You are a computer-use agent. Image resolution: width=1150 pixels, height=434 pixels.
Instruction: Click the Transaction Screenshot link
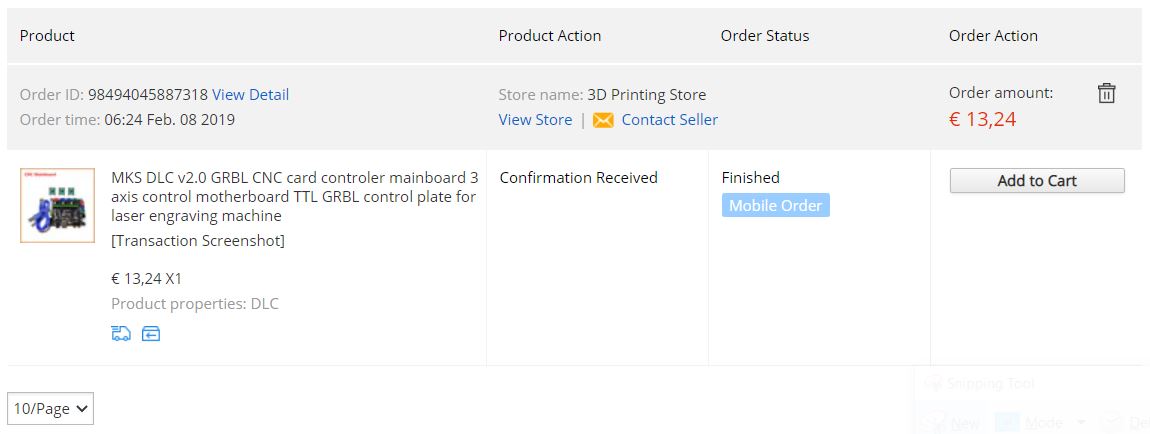pos(198,241)
